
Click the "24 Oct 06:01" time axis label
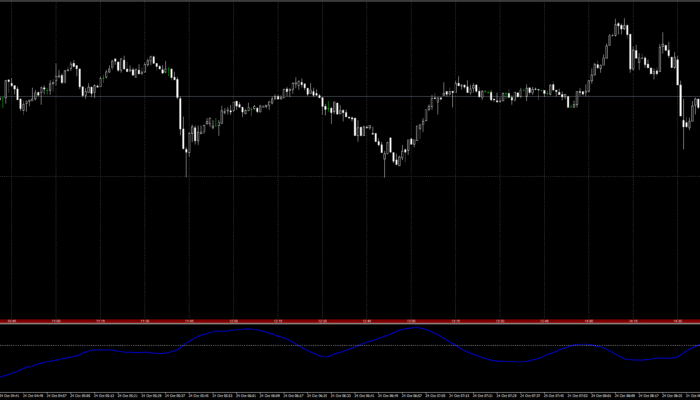click(x=243, y=396)
